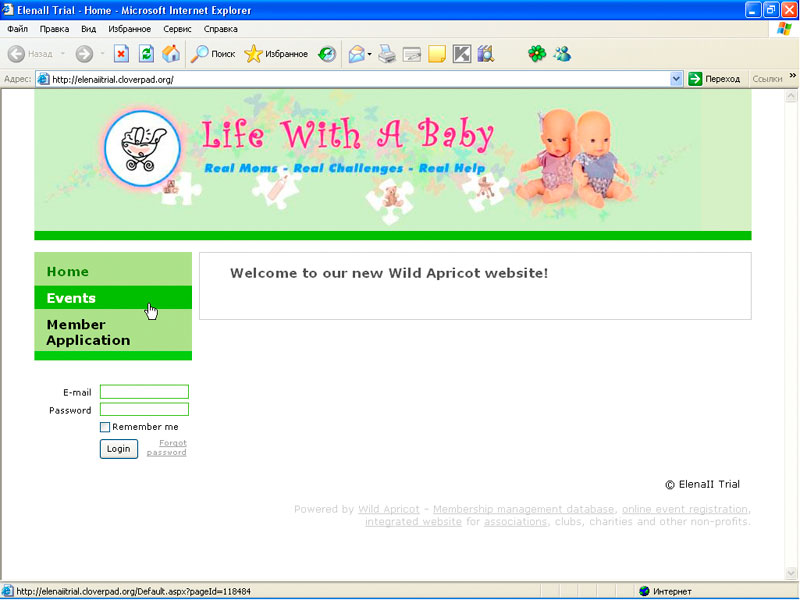The height and width of the screenshot is (600, 800).
Task: Click the Print toolbar icon
Action: coord(387,54)
